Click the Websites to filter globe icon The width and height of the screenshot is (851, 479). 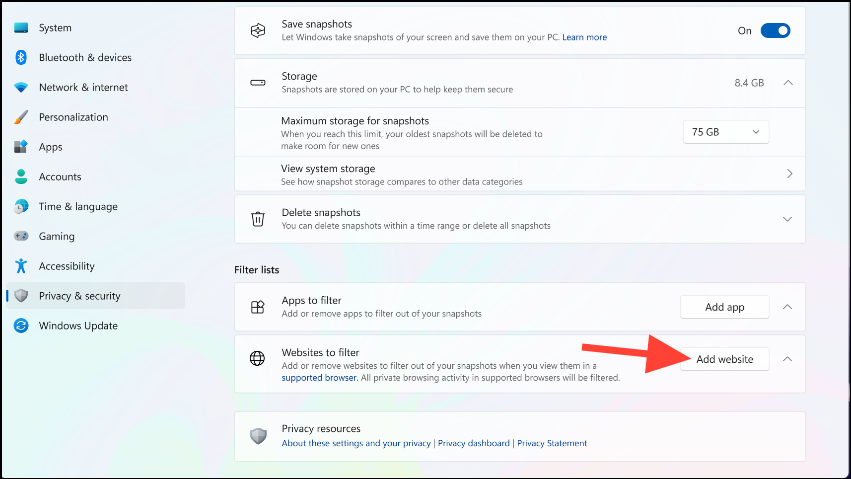point(258,359)
